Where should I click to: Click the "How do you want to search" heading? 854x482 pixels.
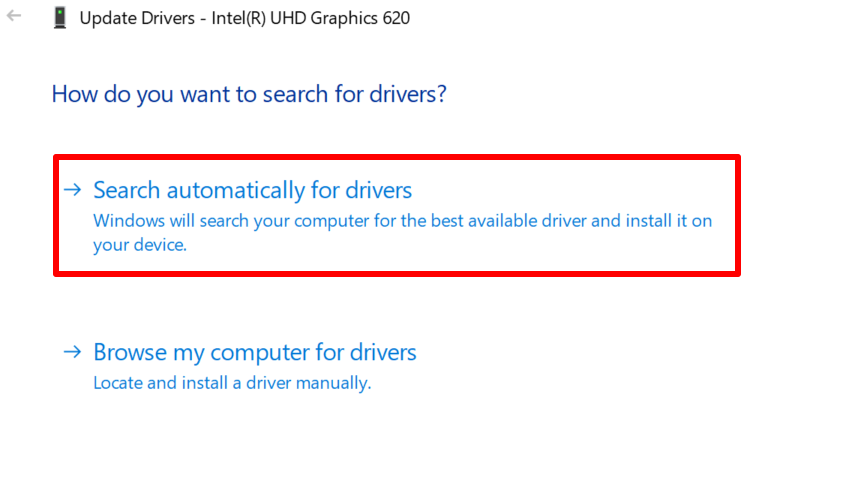[x=249, y=95]
